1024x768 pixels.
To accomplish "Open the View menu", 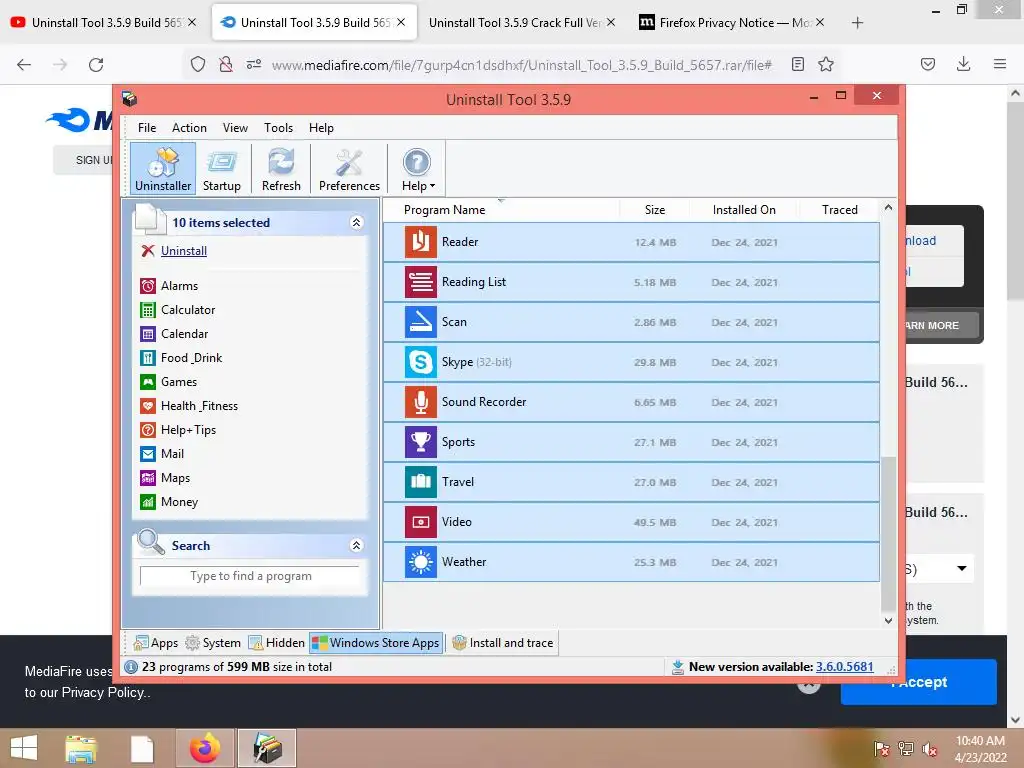I will pos(235,128).
